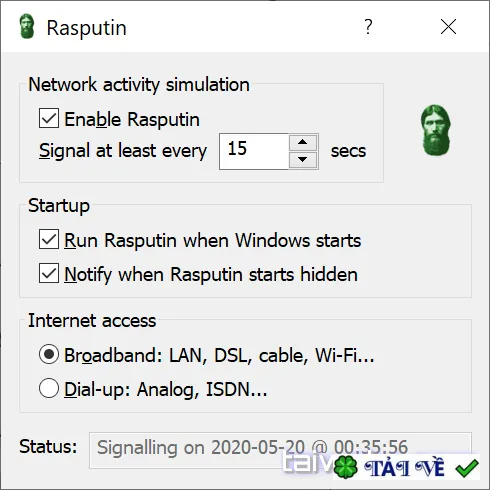490x490 pixels.
Task: Close the Rasputin dialog window
Action: [x=448, y=27]
